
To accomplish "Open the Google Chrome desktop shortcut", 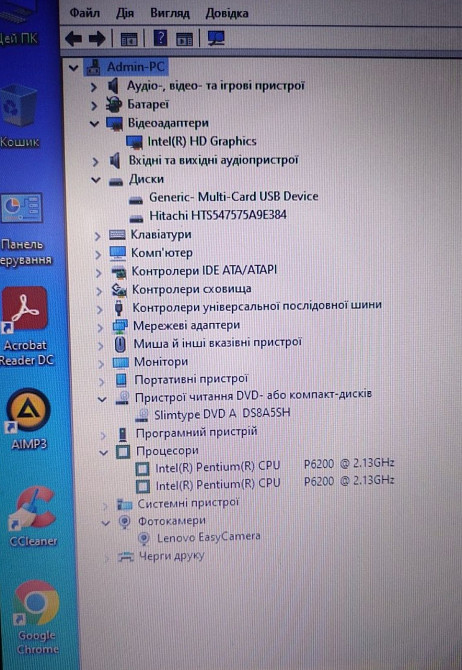I will pyautogui.click(x=36, y=617).
